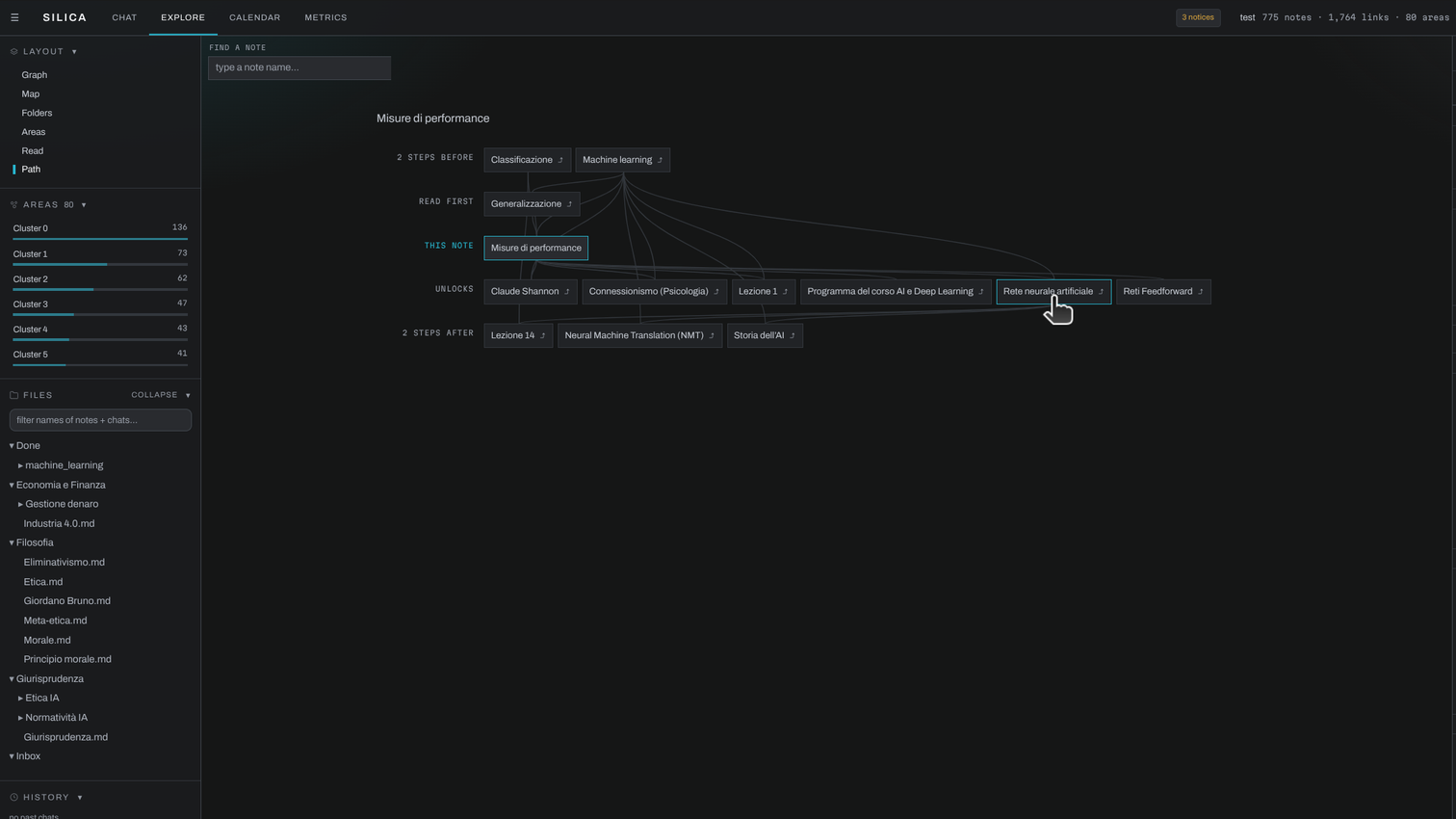
Task: Click the History section clock icon
Action: [13, 798]
